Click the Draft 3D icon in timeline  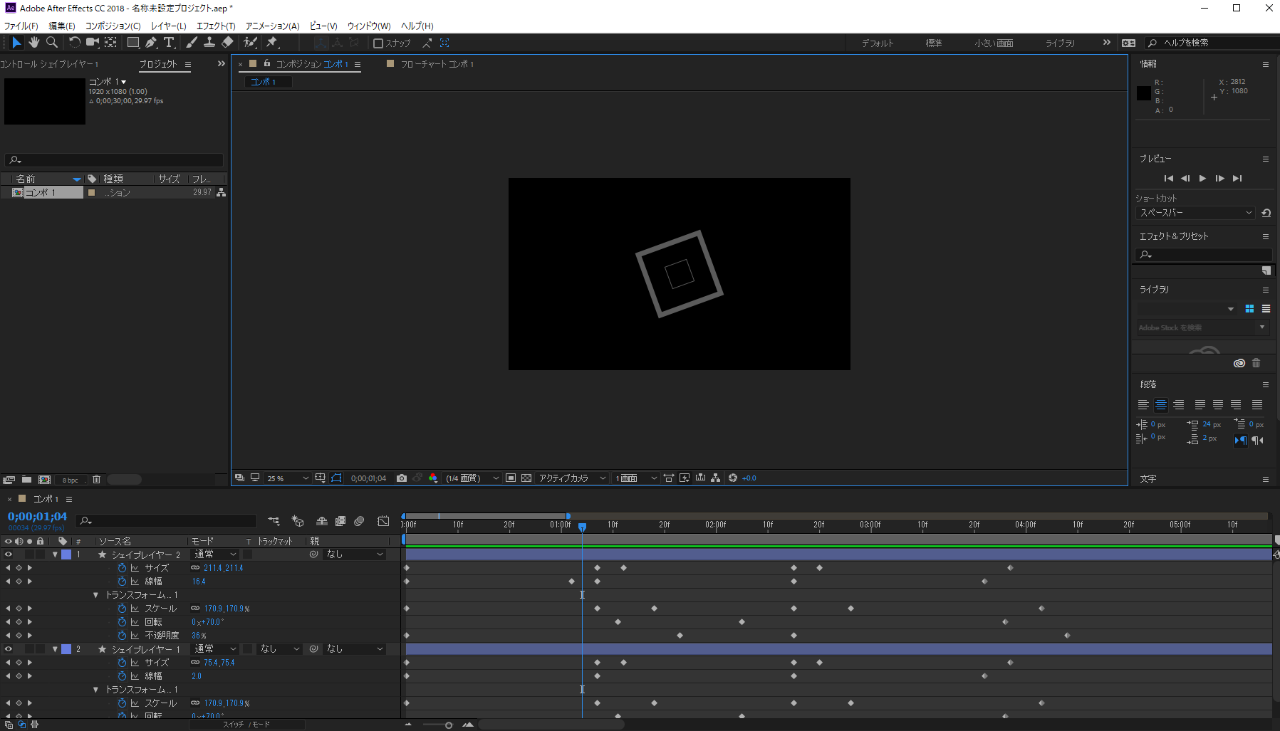(x=298, y=521)
